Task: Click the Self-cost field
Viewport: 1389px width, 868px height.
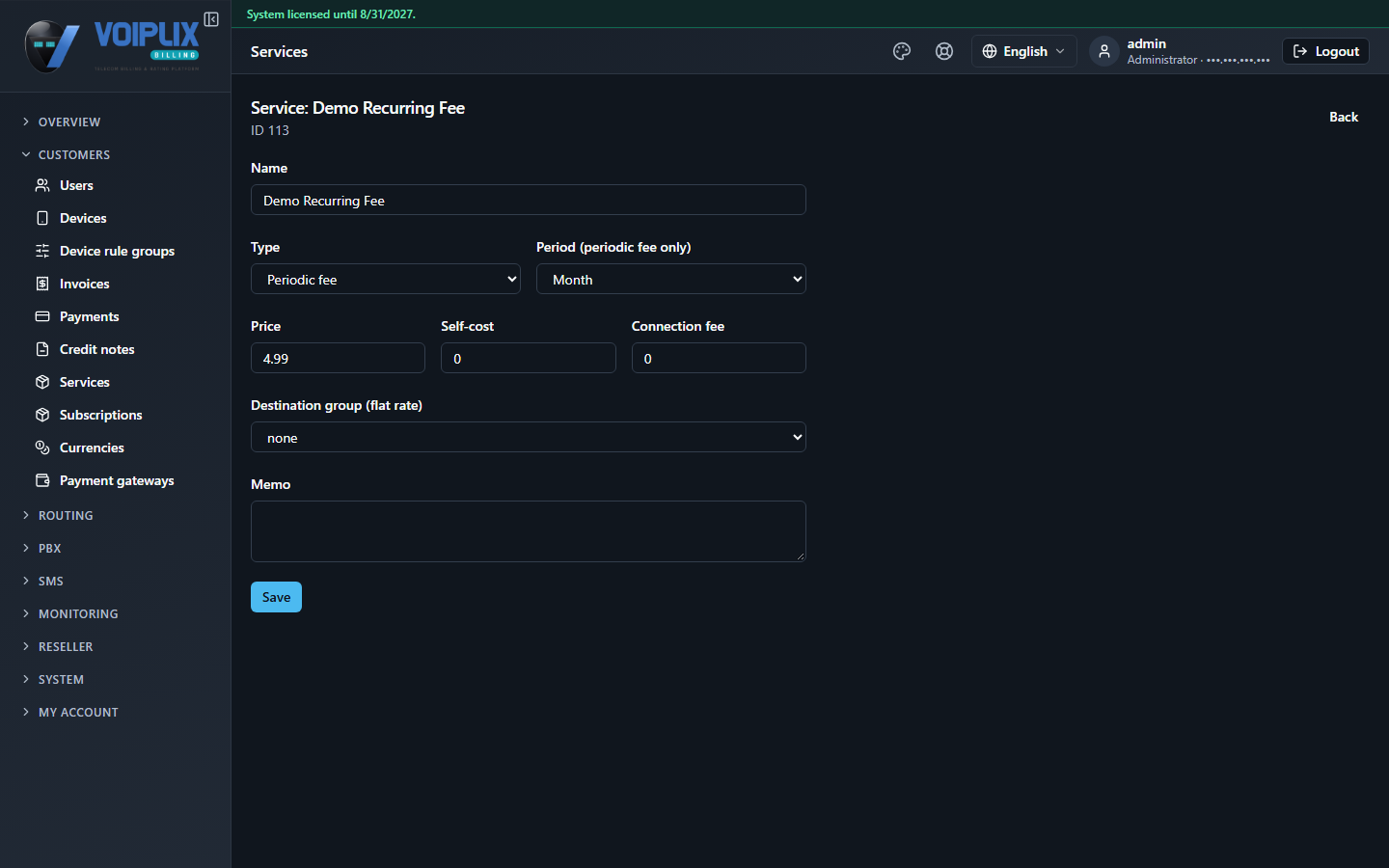Action: click(529, 358)
